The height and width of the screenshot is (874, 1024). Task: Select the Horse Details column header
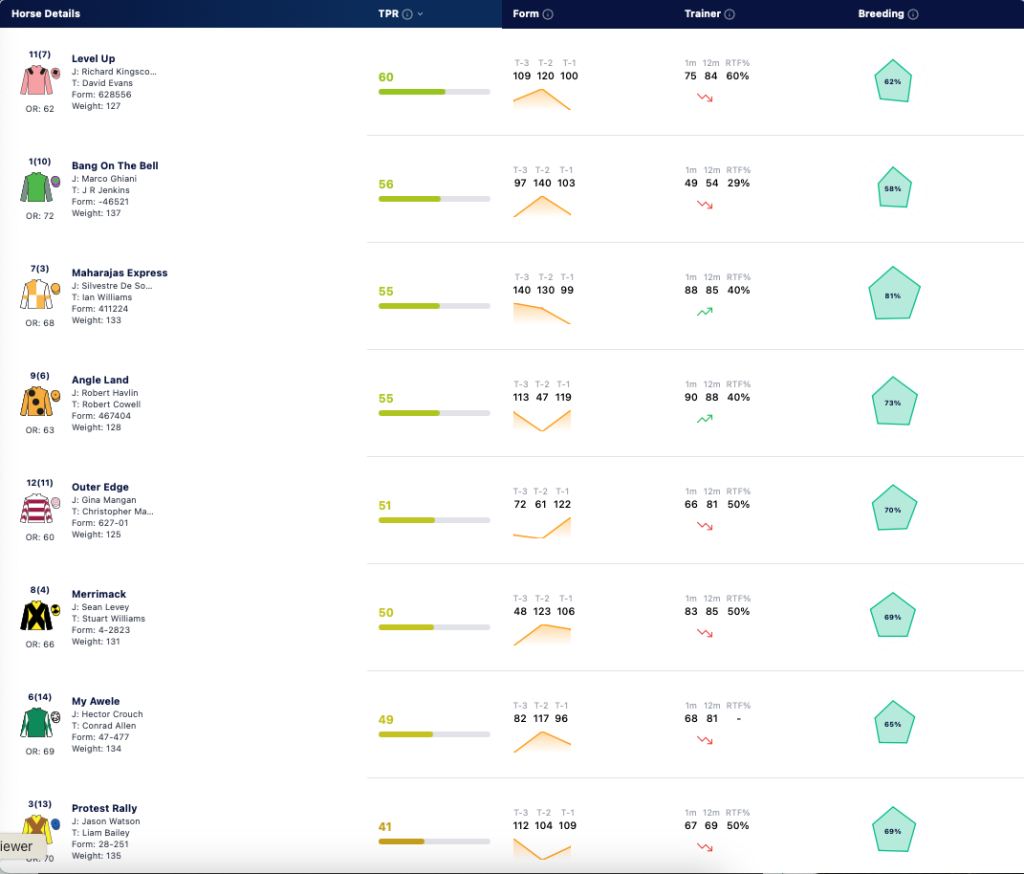pyautogui.click(x=46, y=14)
